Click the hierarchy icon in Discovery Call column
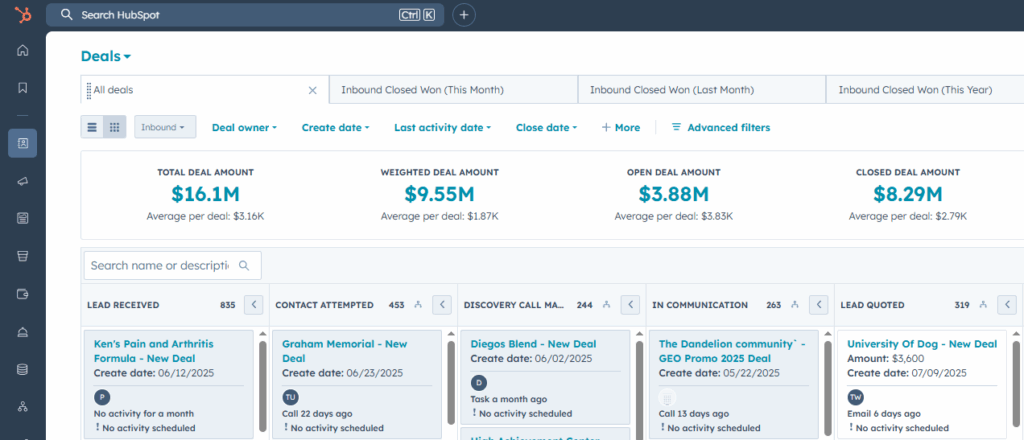The width and height of the screenshot is (1024, 440). pyautogui.click(x=607, y=305)
